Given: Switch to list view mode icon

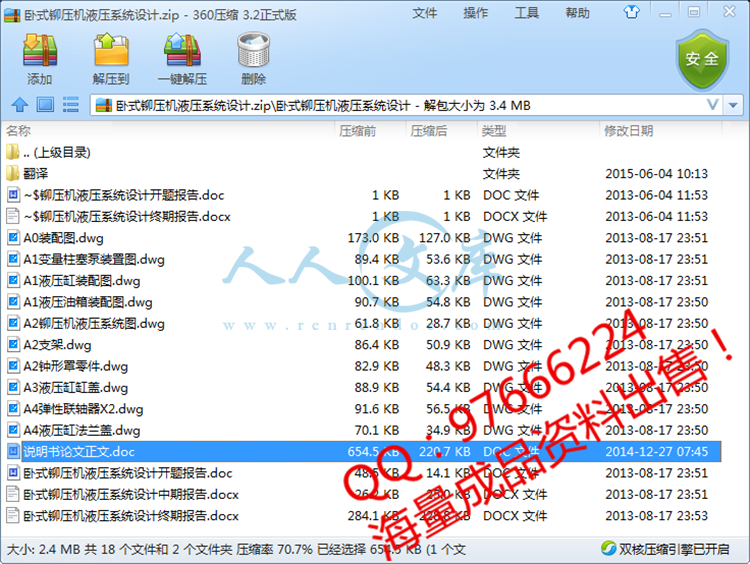Looking at the screenshot, I should click(71, 104).
